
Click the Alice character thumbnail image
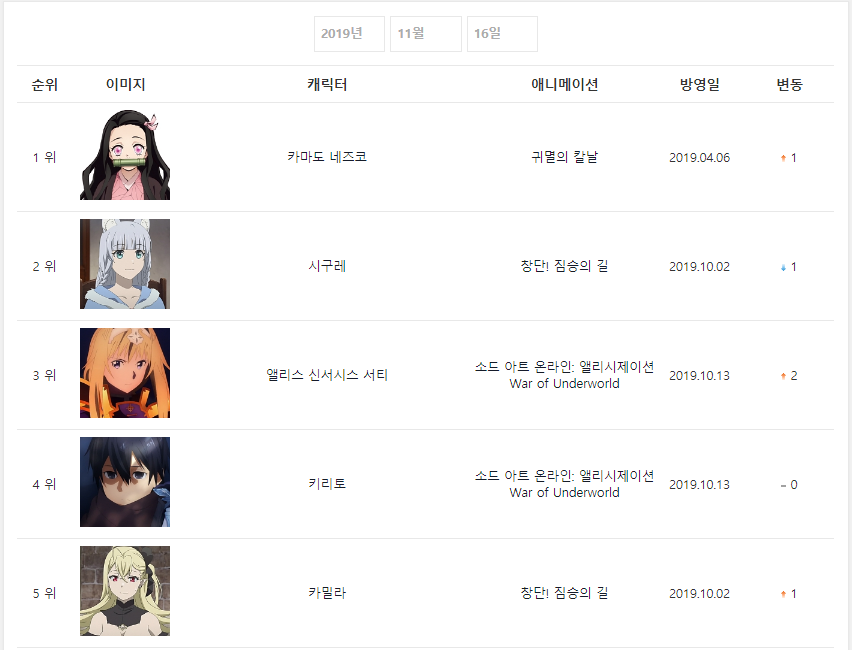tap(125, 373)
